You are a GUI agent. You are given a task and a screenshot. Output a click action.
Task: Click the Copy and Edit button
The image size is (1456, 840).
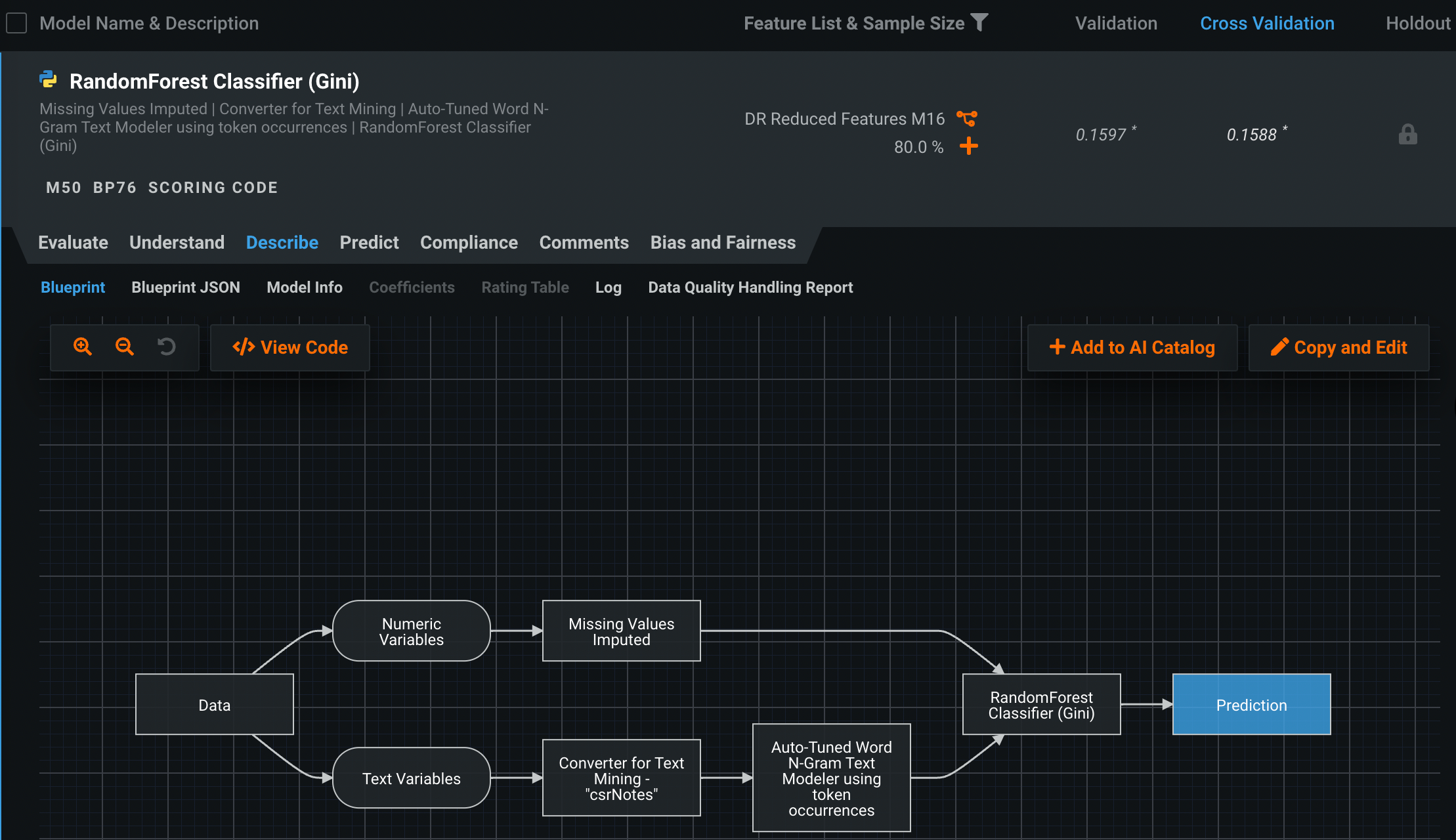coord(1338,347)
